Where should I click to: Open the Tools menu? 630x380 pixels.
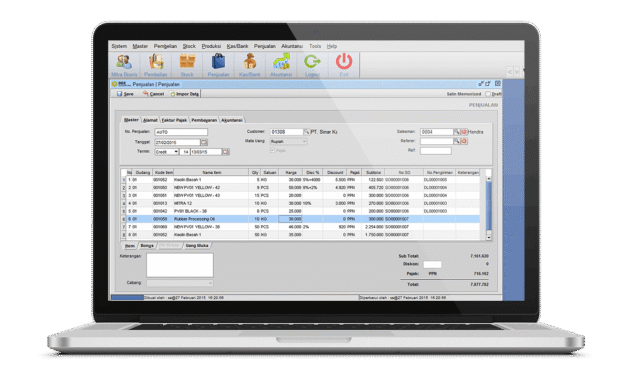315,46
